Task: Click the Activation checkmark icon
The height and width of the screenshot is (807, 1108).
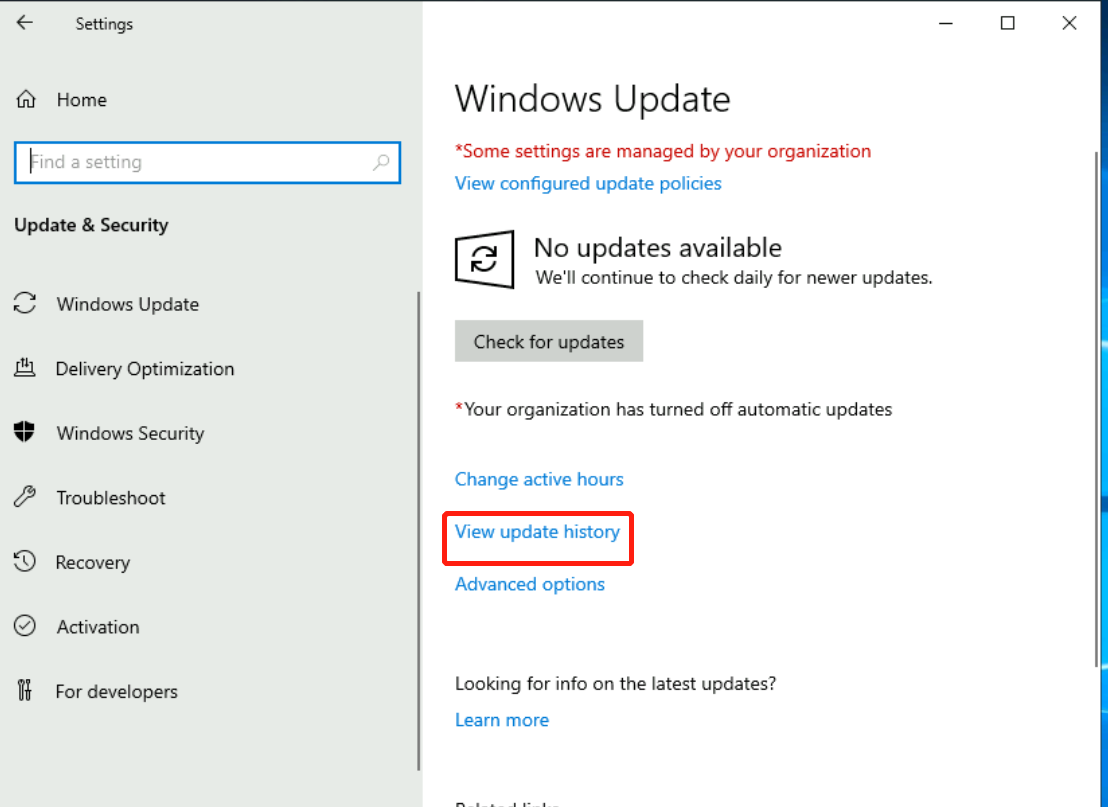Action: pyautogui.click(x=25, y=627)
